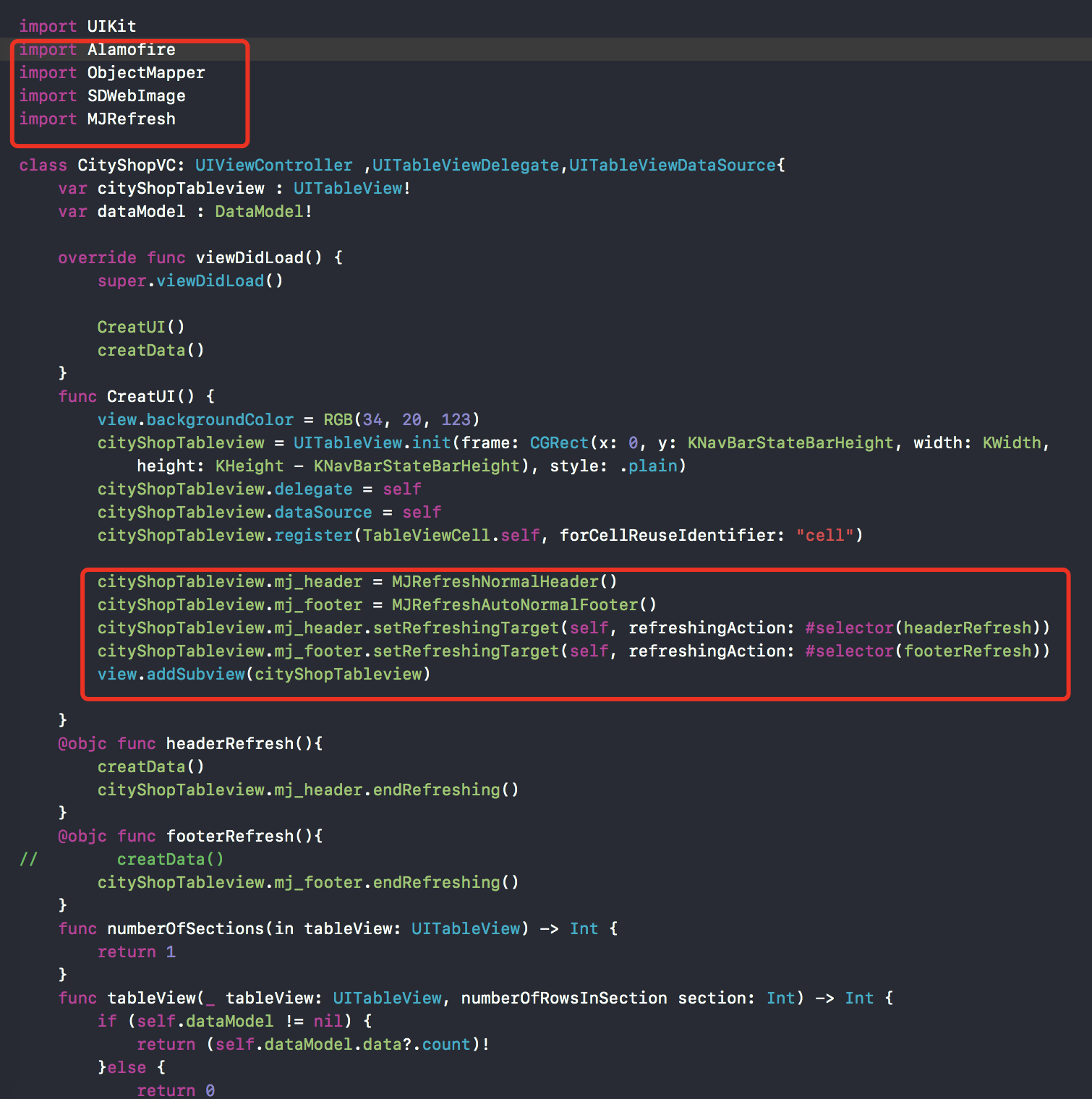Click '#selector(footerRefresh)' expression
The width and height of the screenshot is (1092, 1099).
coord(923,651)
